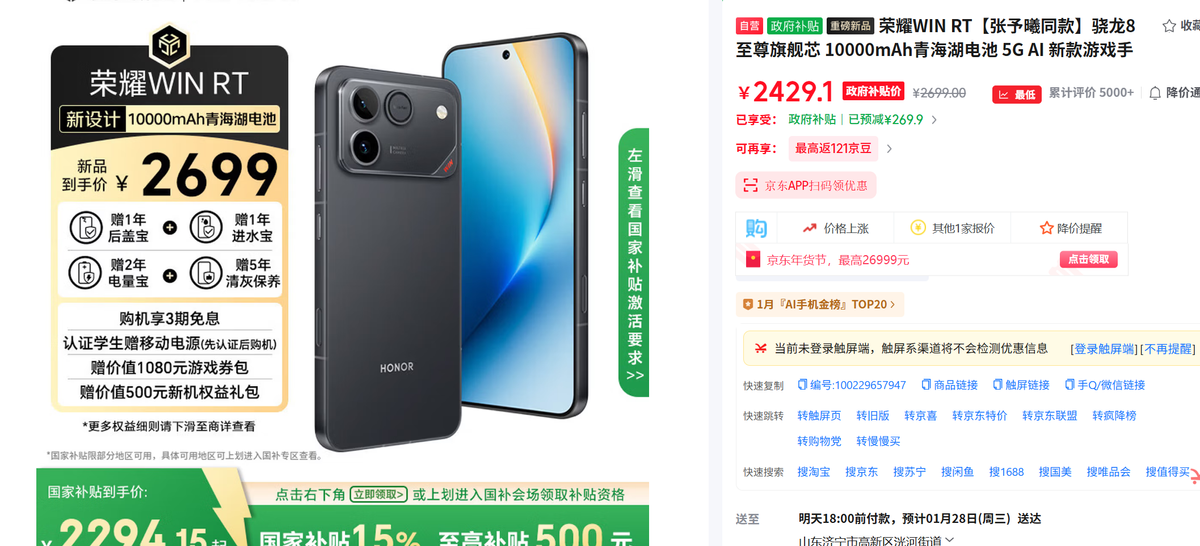Expand the delivery address dropdown 山东济宁市
The height and width of the screenshot is (546, 1200).
click(950, 540)
